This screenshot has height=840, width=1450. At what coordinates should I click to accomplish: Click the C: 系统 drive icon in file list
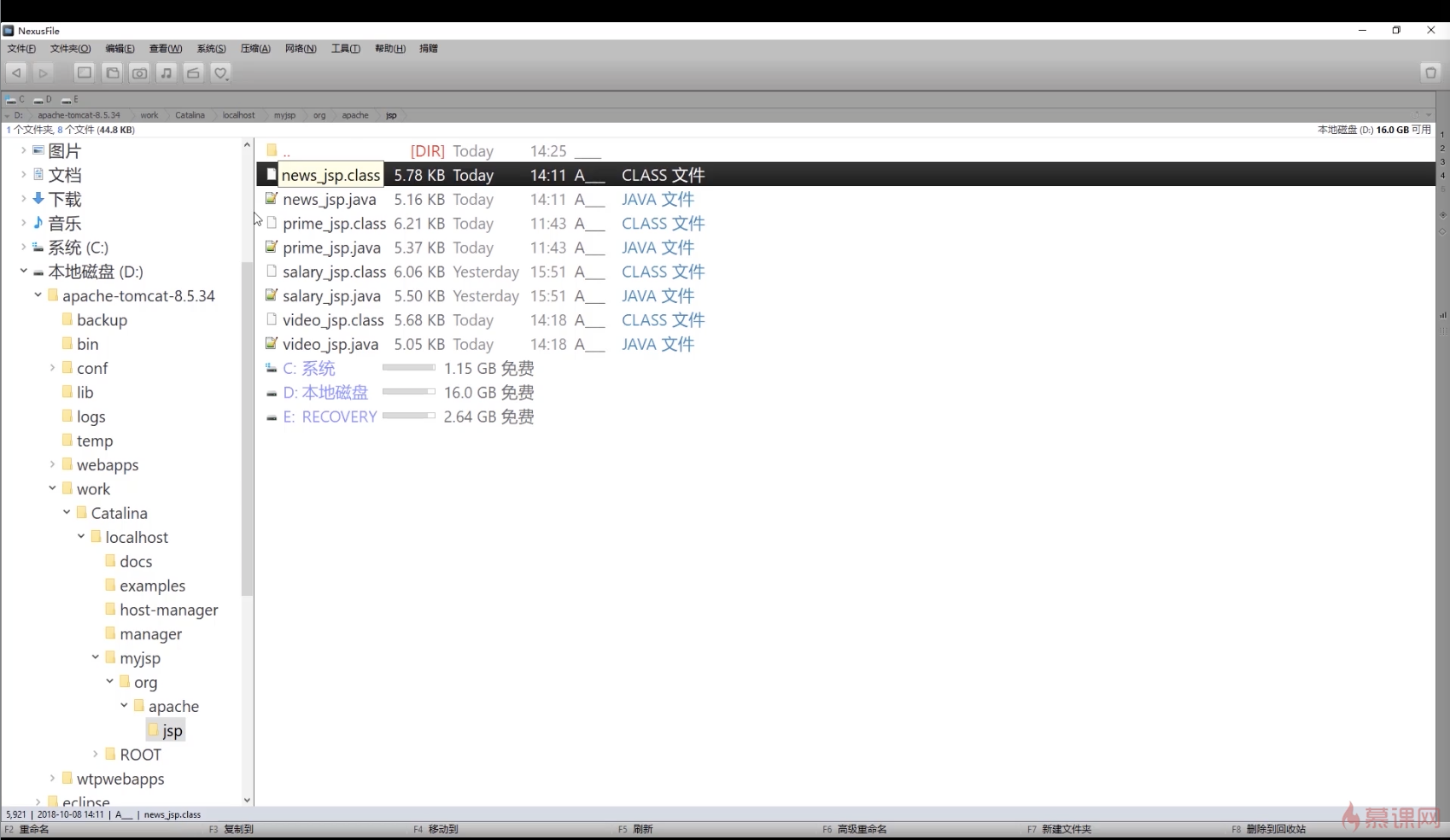click(x=272, y=368)
